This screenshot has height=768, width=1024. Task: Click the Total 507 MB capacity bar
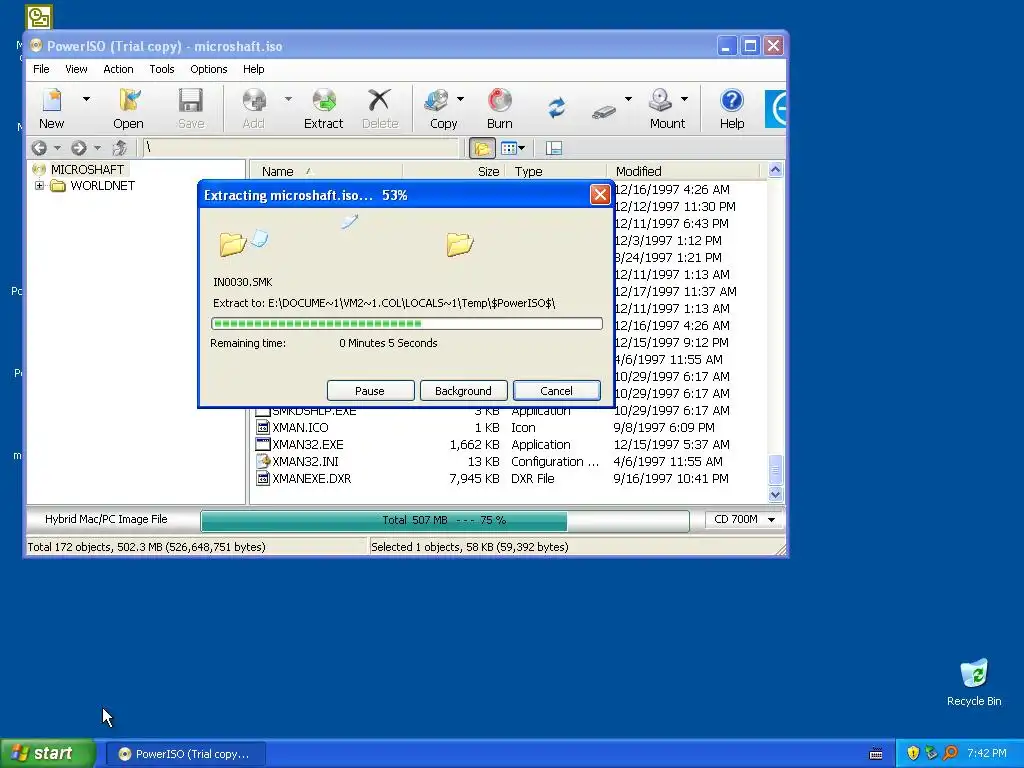(x=445, y=520)
